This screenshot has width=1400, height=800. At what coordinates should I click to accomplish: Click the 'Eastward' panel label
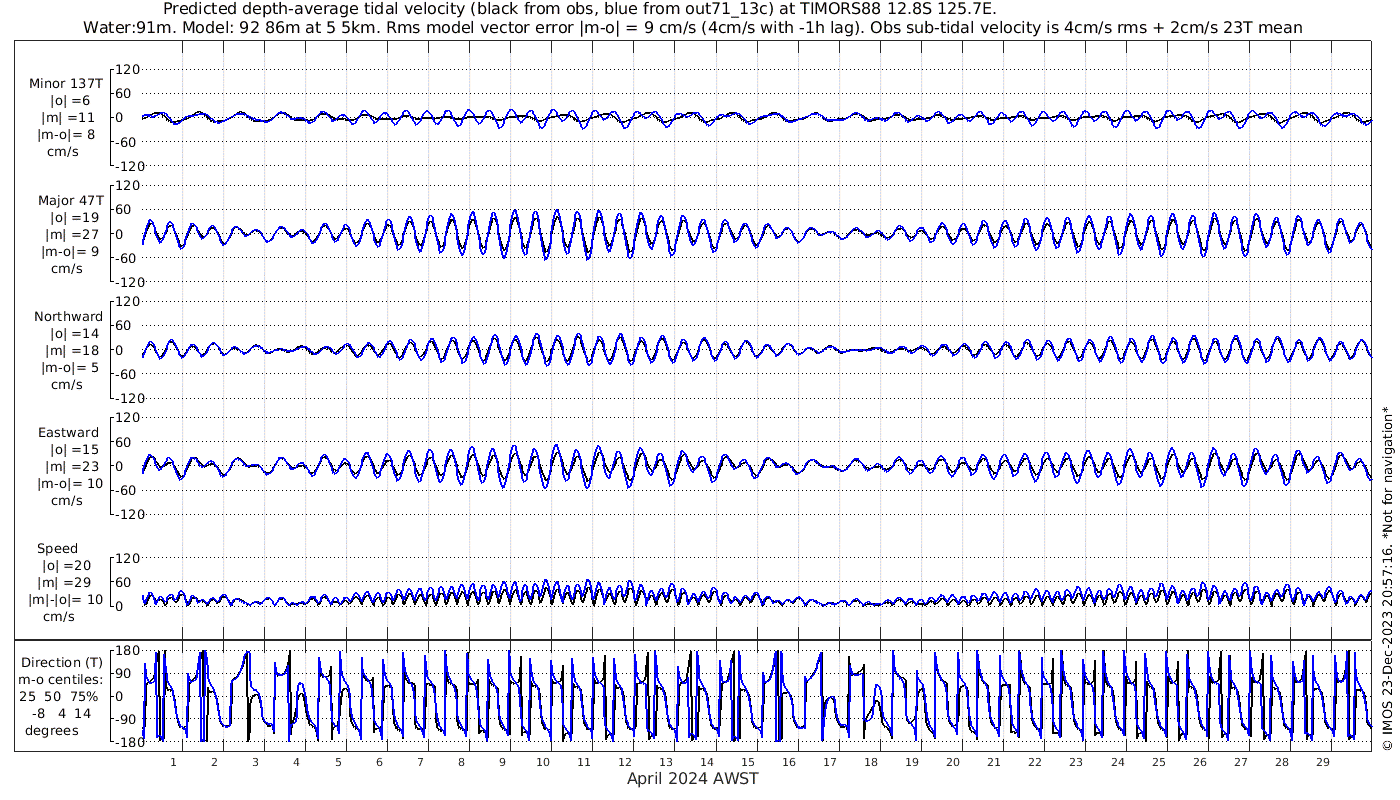[68, 433]
